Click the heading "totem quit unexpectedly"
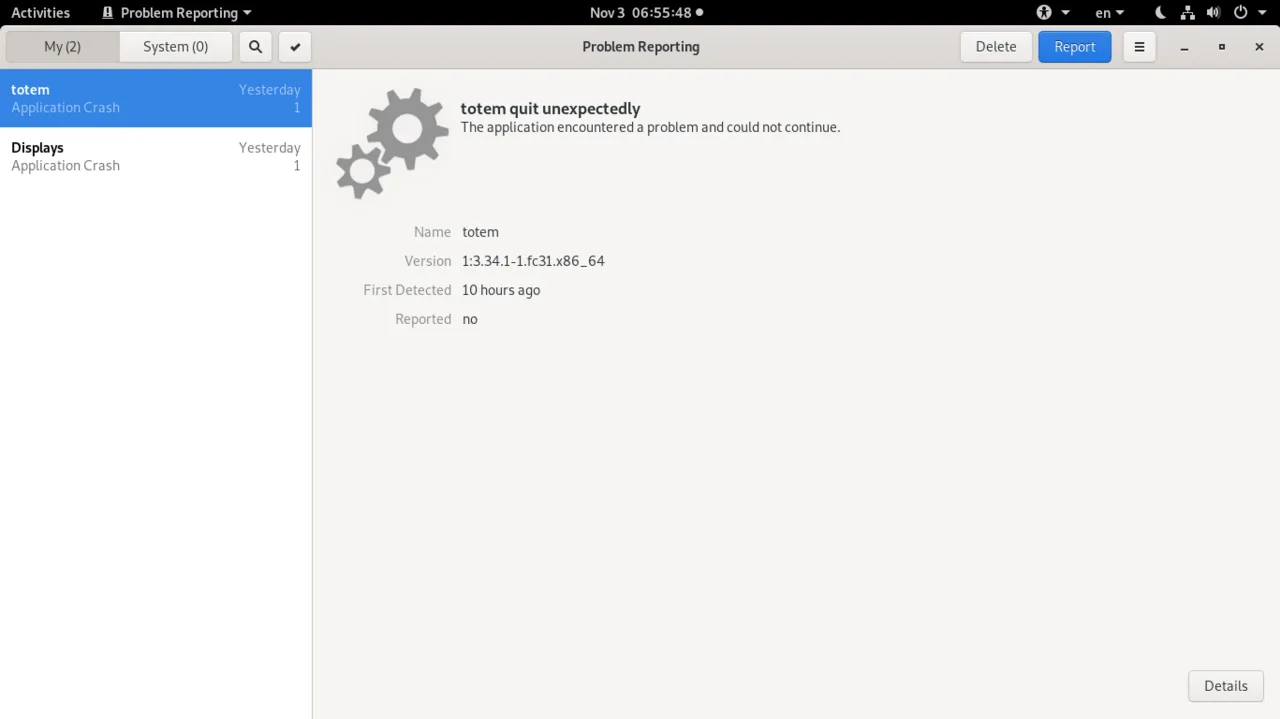Image resolution: width=1280 pixels, height=719 pixels. coord(550,109)
